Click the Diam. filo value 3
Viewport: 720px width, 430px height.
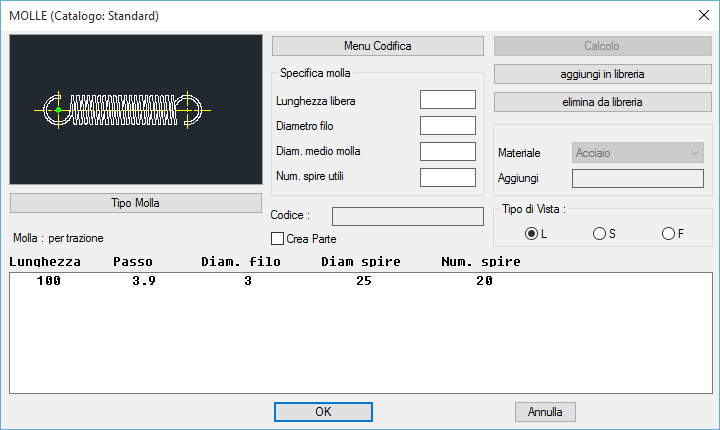(x=248, y=281)
